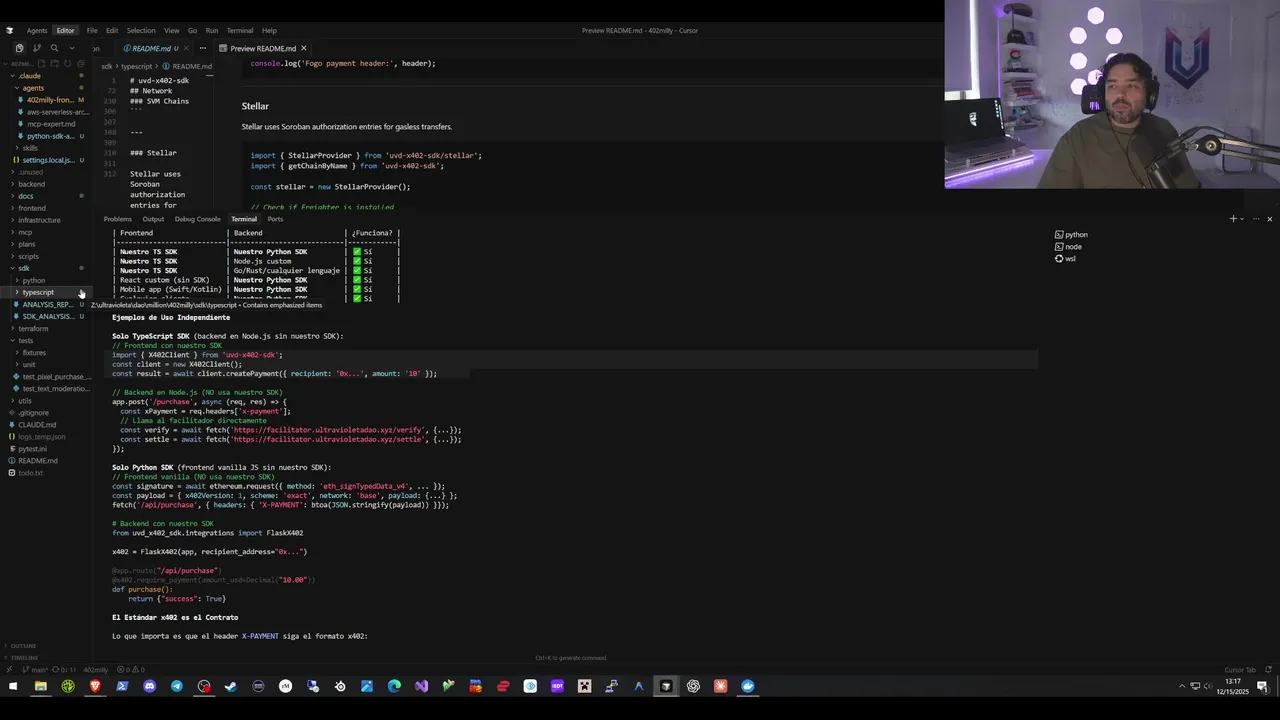Open the editor group more actions ellipsis
Viewport: 1280px width, 720px height.
coord(203,48)
